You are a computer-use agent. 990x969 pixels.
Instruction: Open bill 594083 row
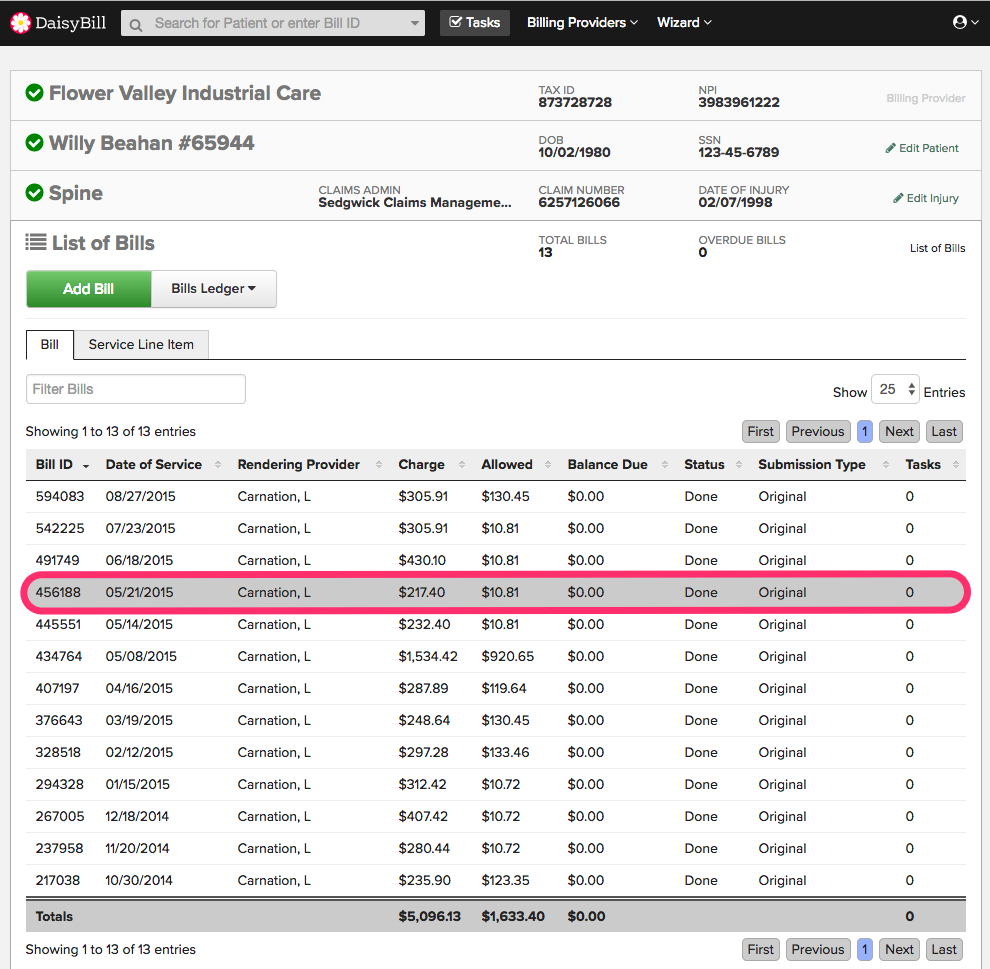496,497
